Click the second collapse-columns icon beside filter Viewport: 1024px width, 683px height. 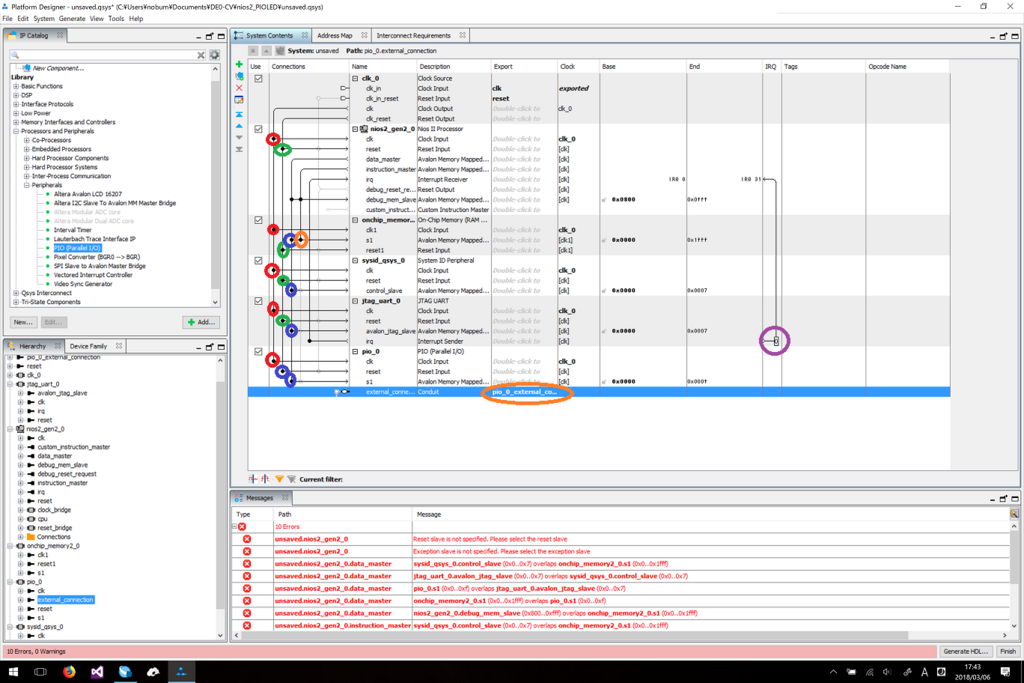(265, 479)
